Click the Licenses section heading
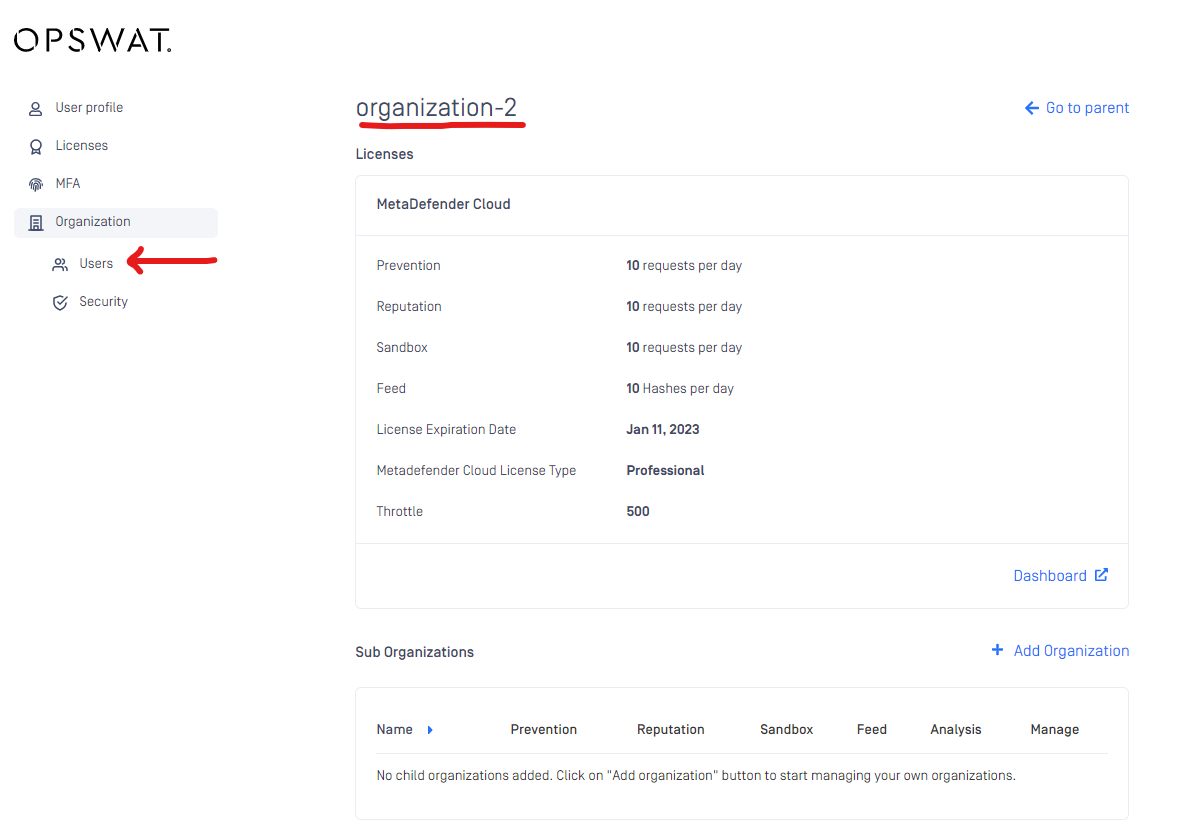The width and height of the screenshot is (1177, 835). click(x=384, y=154)
